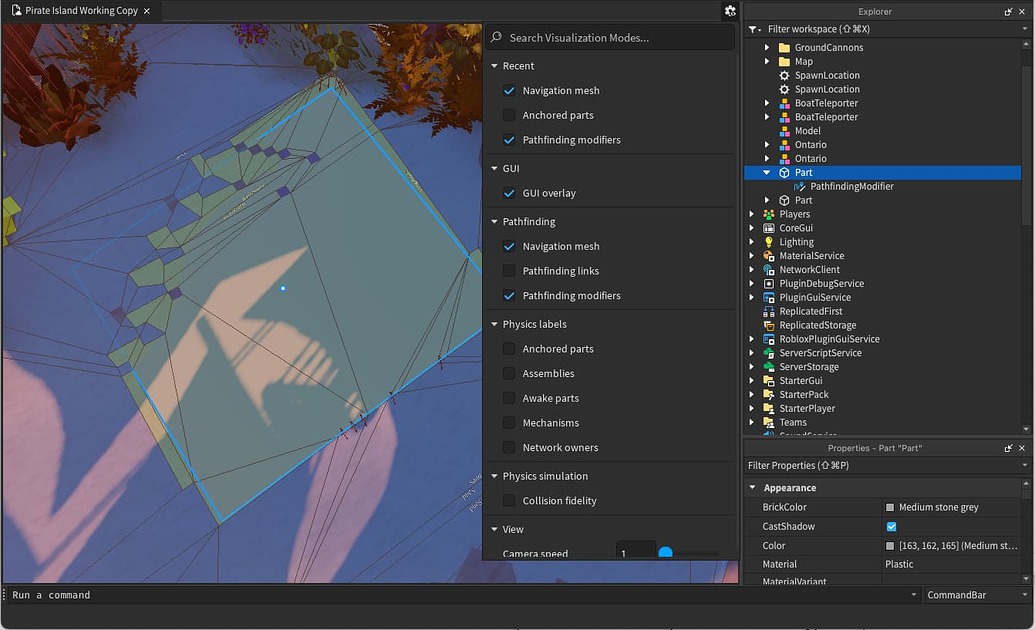This screenshot has height=630, width=1035.
Task: Collapse the Appearance category in Properties
Action: click(752, 487)
